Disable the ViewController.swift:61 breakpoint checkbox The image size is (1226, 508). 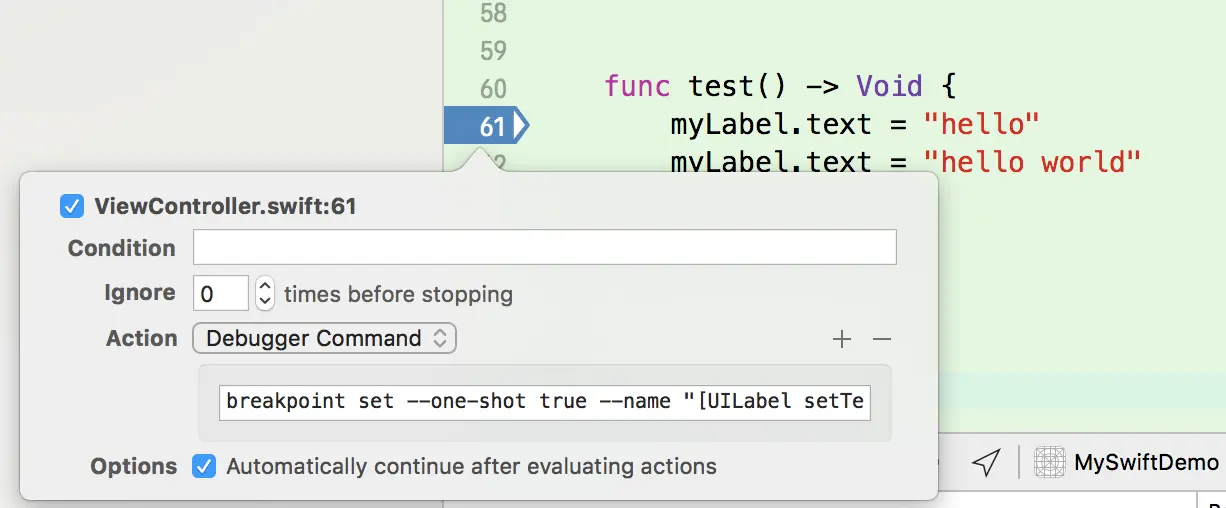[71, 207]
